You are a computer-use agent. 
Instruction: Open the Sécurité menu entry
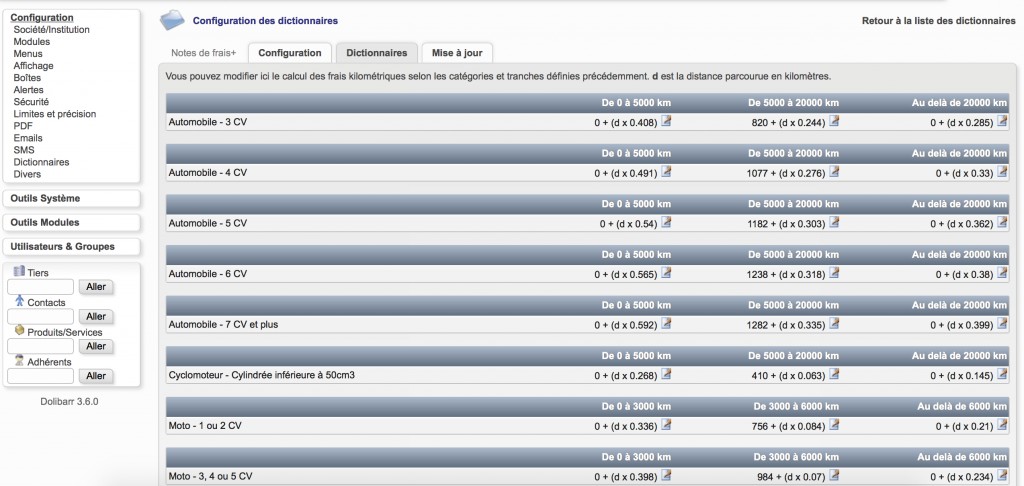[31, 102]
